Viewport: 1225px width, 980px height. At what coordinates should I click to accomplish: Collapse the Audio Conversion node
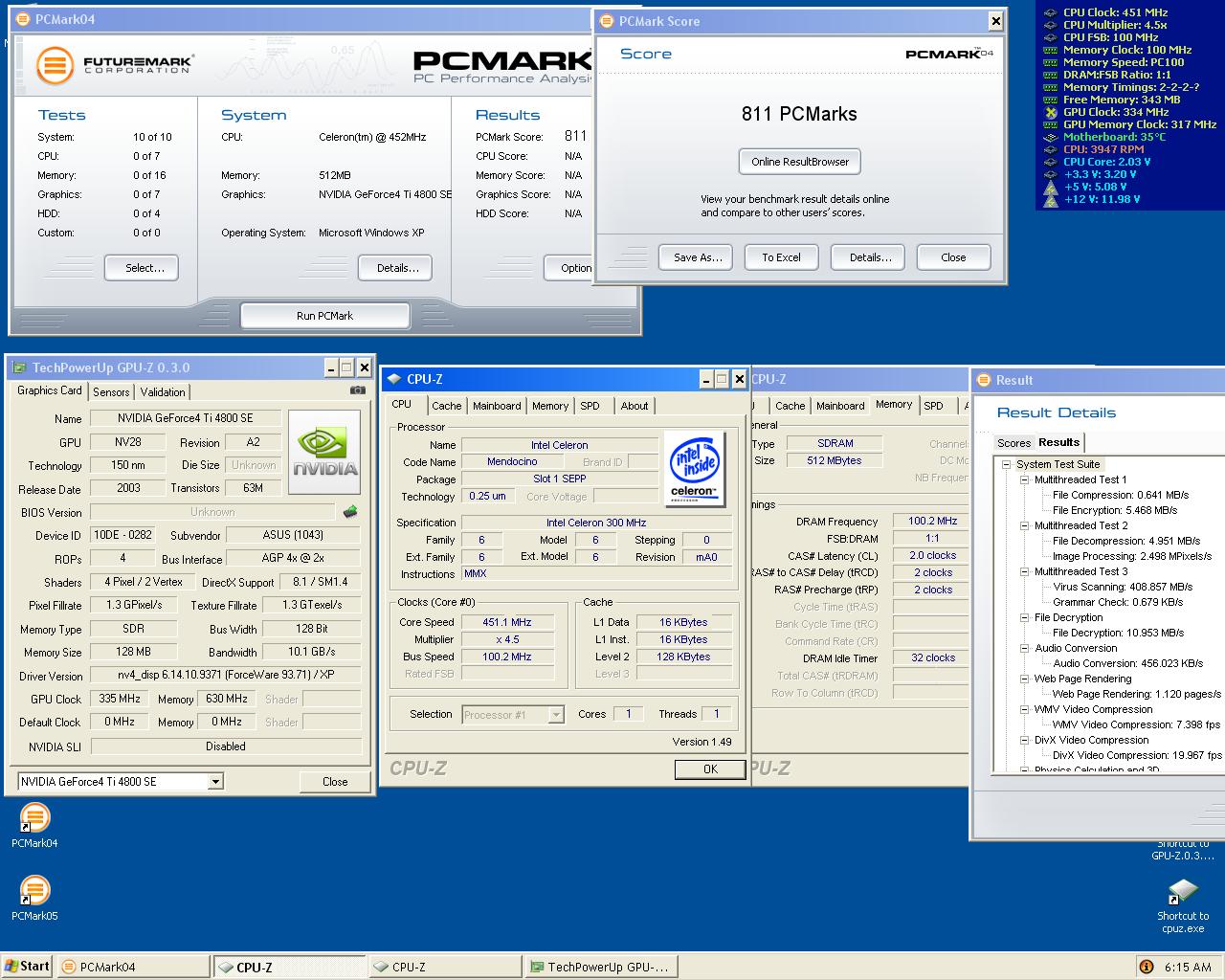pyautogui.click(x=1024, y=648)
